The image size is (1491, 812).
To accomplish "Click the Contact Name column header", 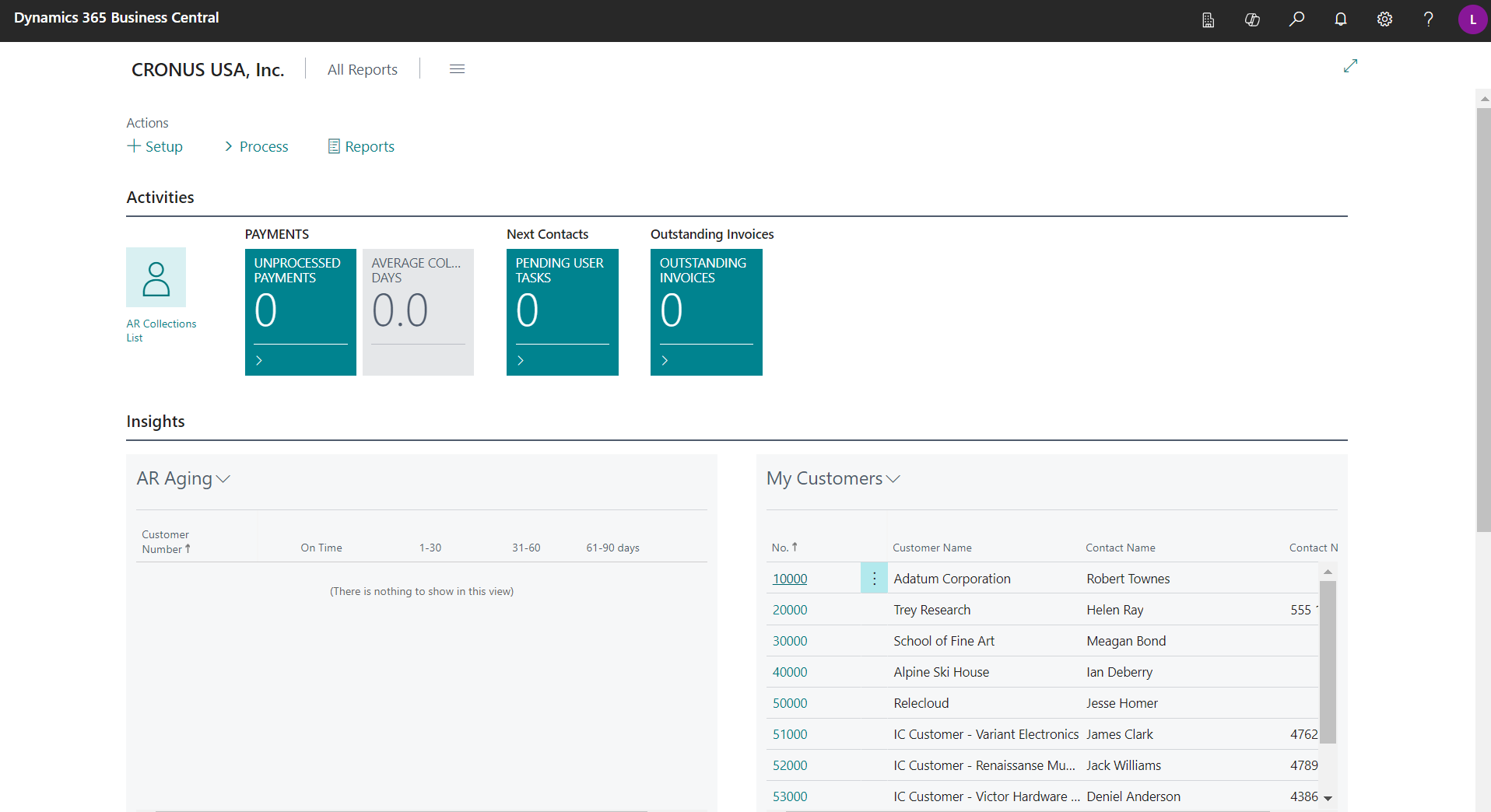I will [x=1121, y=548].
